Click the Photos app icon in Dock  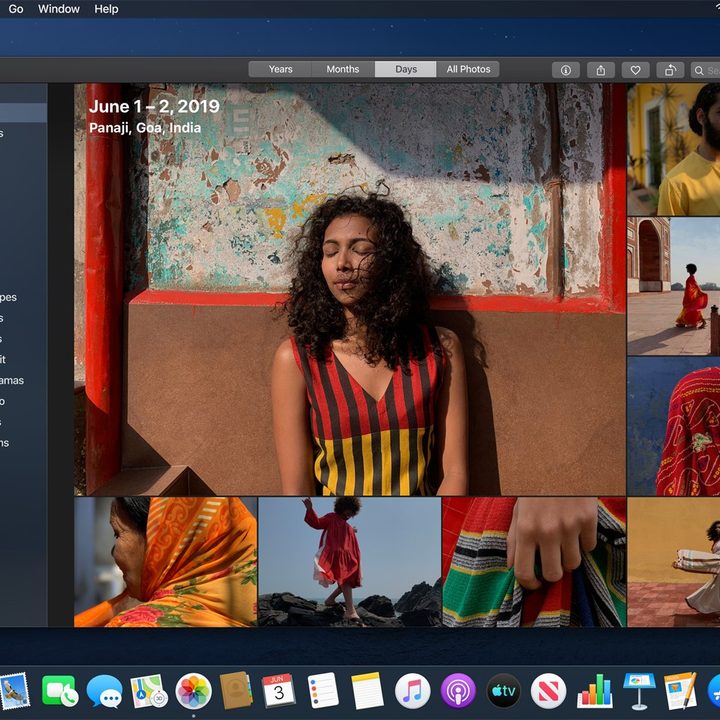tap(193, 691)
